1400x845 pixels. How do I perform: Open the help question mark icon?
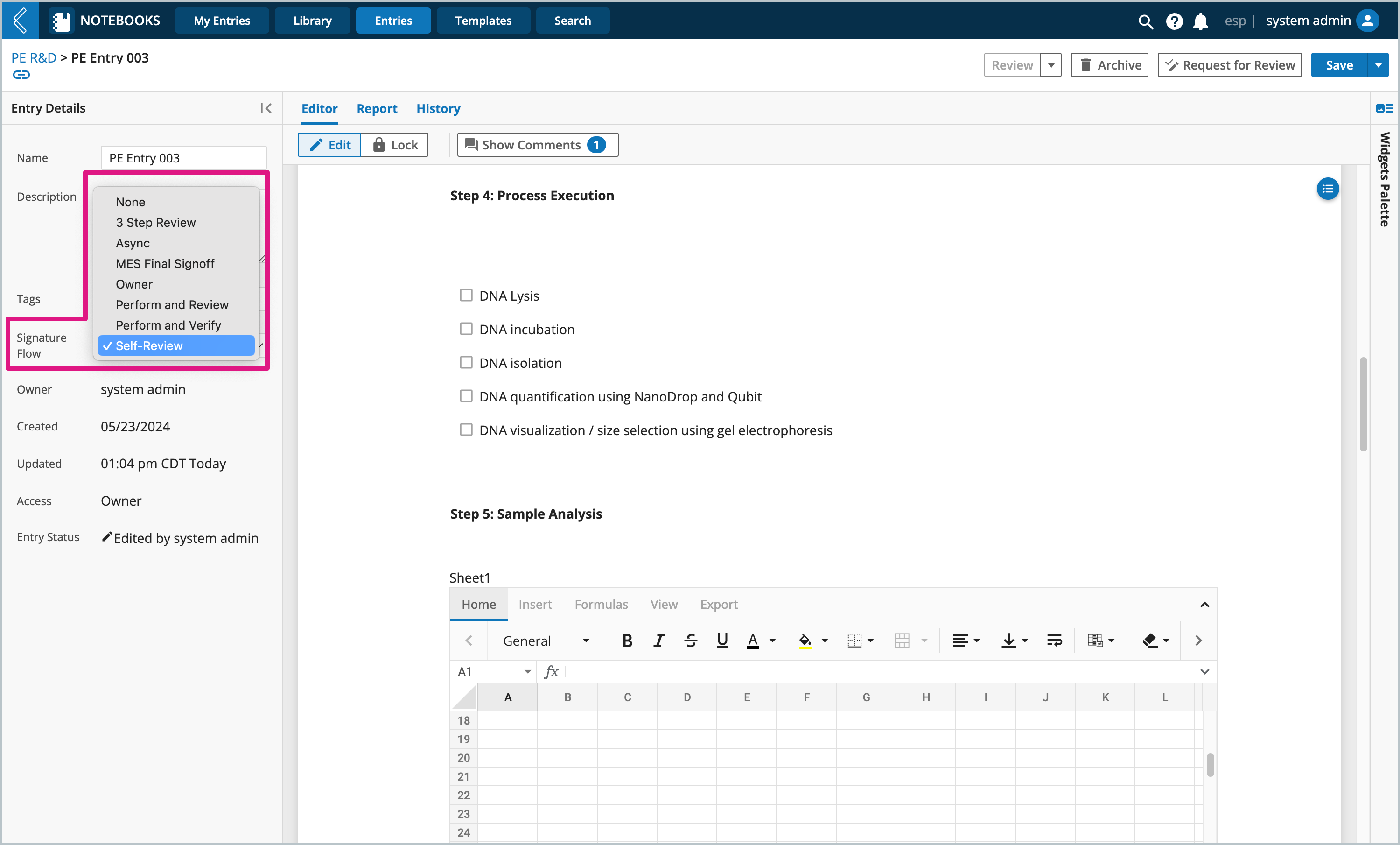pyautogui.click(x=1174, y=21)
